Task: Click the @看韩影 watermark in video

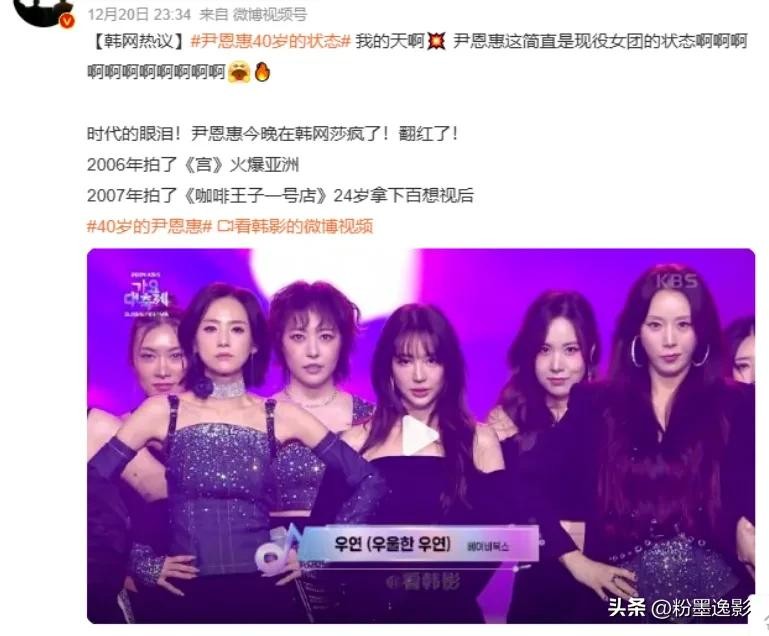Action: pyautogui.click(x=424, y=582)
